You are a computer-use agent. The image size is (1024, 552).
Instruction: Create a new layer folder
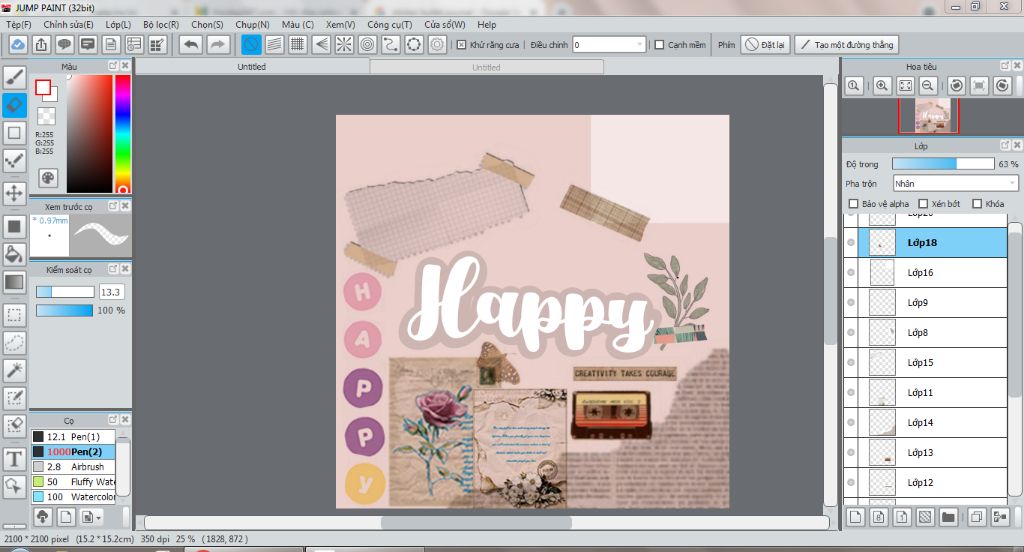(x=948, y=517)
